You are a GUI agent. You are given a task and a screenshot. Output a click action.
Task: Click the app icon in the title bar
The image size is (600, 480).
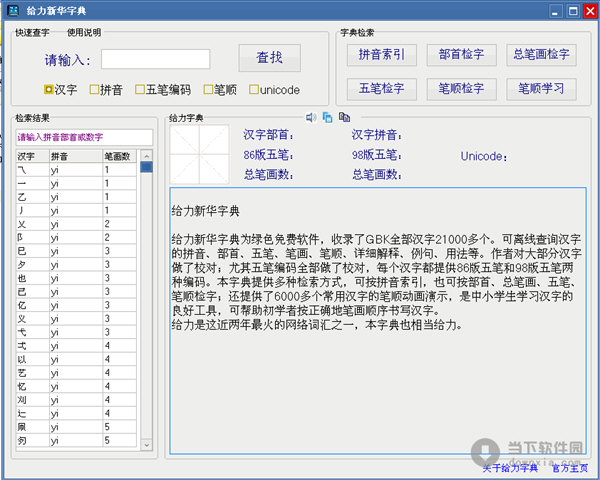click(x=13, y=10)
